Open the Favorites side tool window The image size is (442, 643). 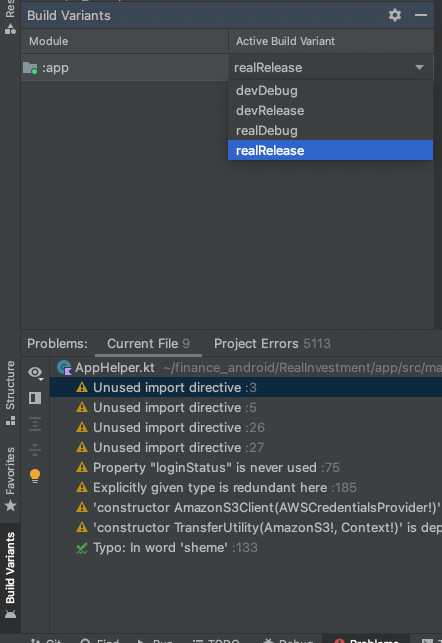coord(10,479)
